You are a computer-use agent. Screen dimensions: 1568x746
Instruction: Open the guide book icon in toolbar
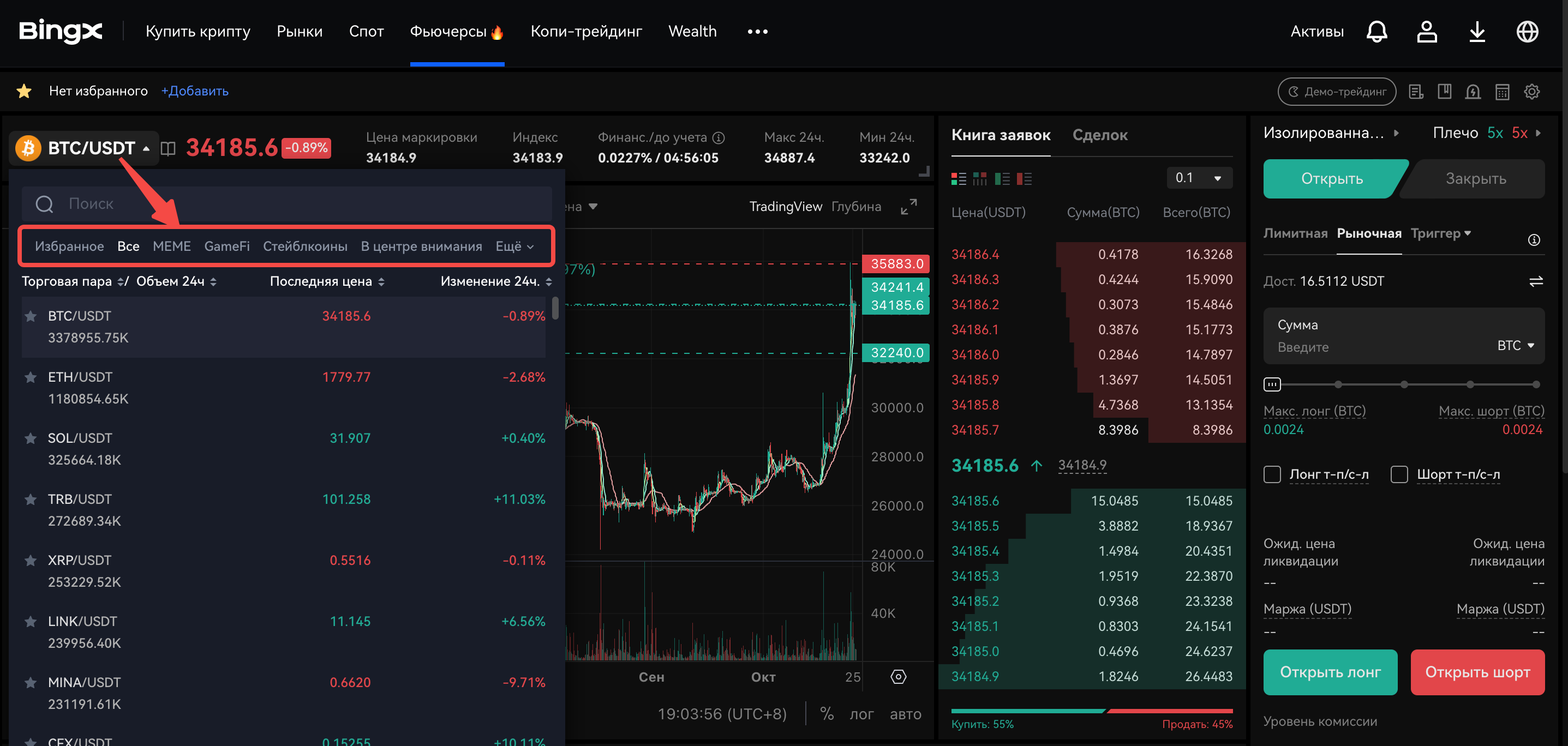pos(1444,92)
